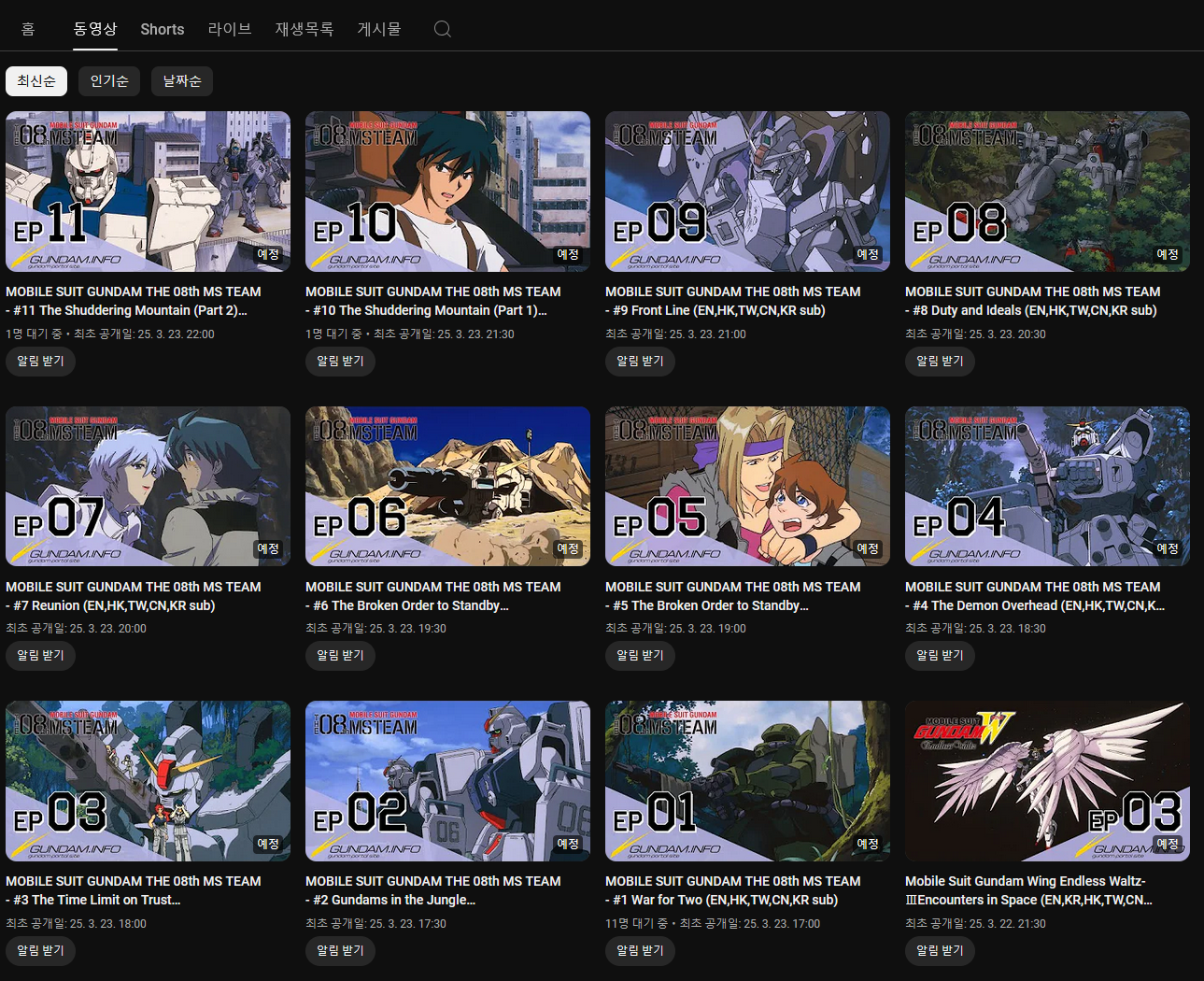
Task: Click the channel search magnifier icon
Action: (x=443, y=29)
